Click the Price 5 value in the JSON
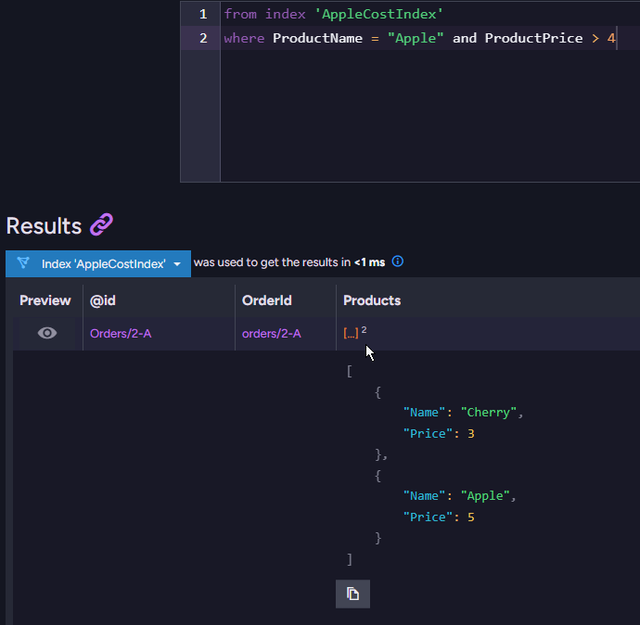Viewport: 640px width, 625px height. pyautogui.click(x=471, y=516)
